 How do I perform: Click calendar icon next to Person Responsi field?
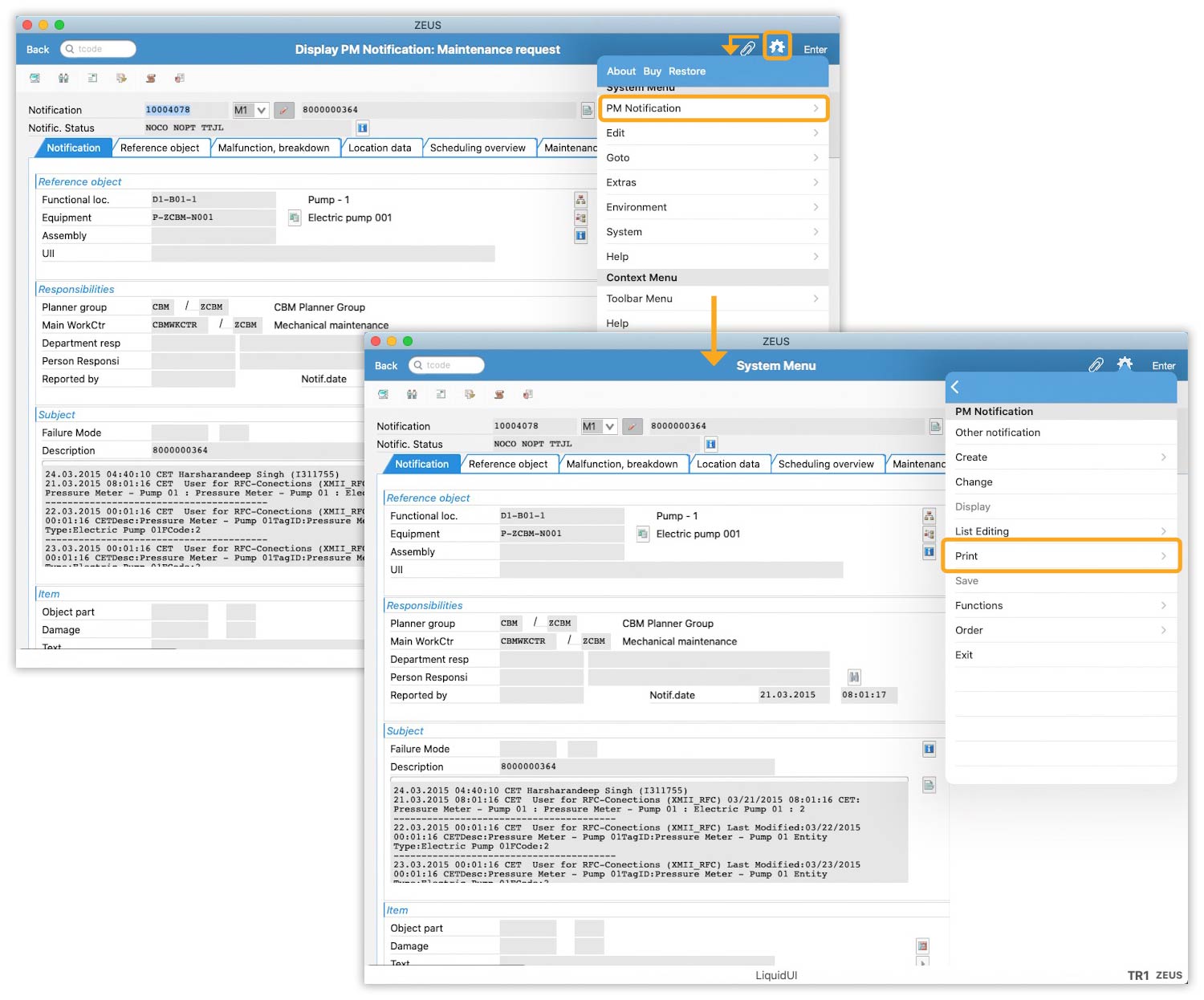[x=854, y=677]
